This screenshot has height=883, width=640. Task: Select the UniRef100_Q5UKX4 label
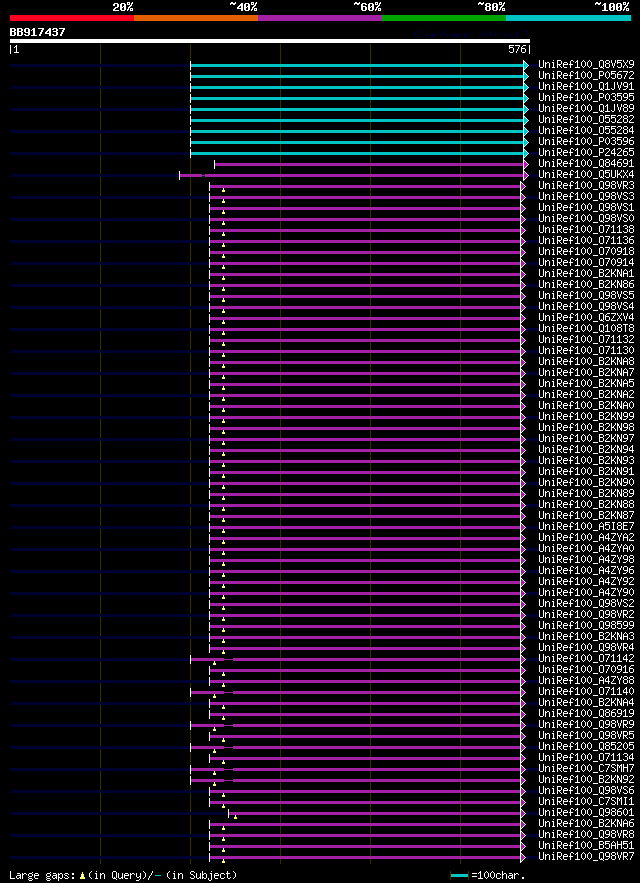pos(586,175)
